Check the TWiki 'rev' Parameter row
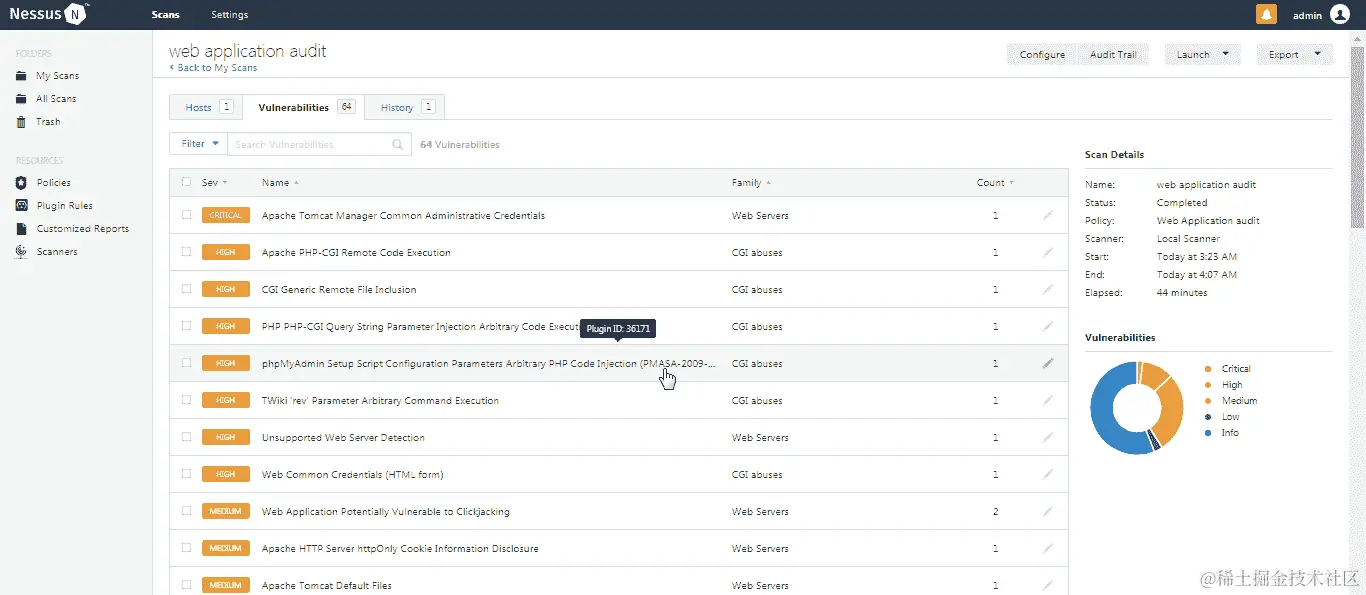 click(x=186, y=400)
